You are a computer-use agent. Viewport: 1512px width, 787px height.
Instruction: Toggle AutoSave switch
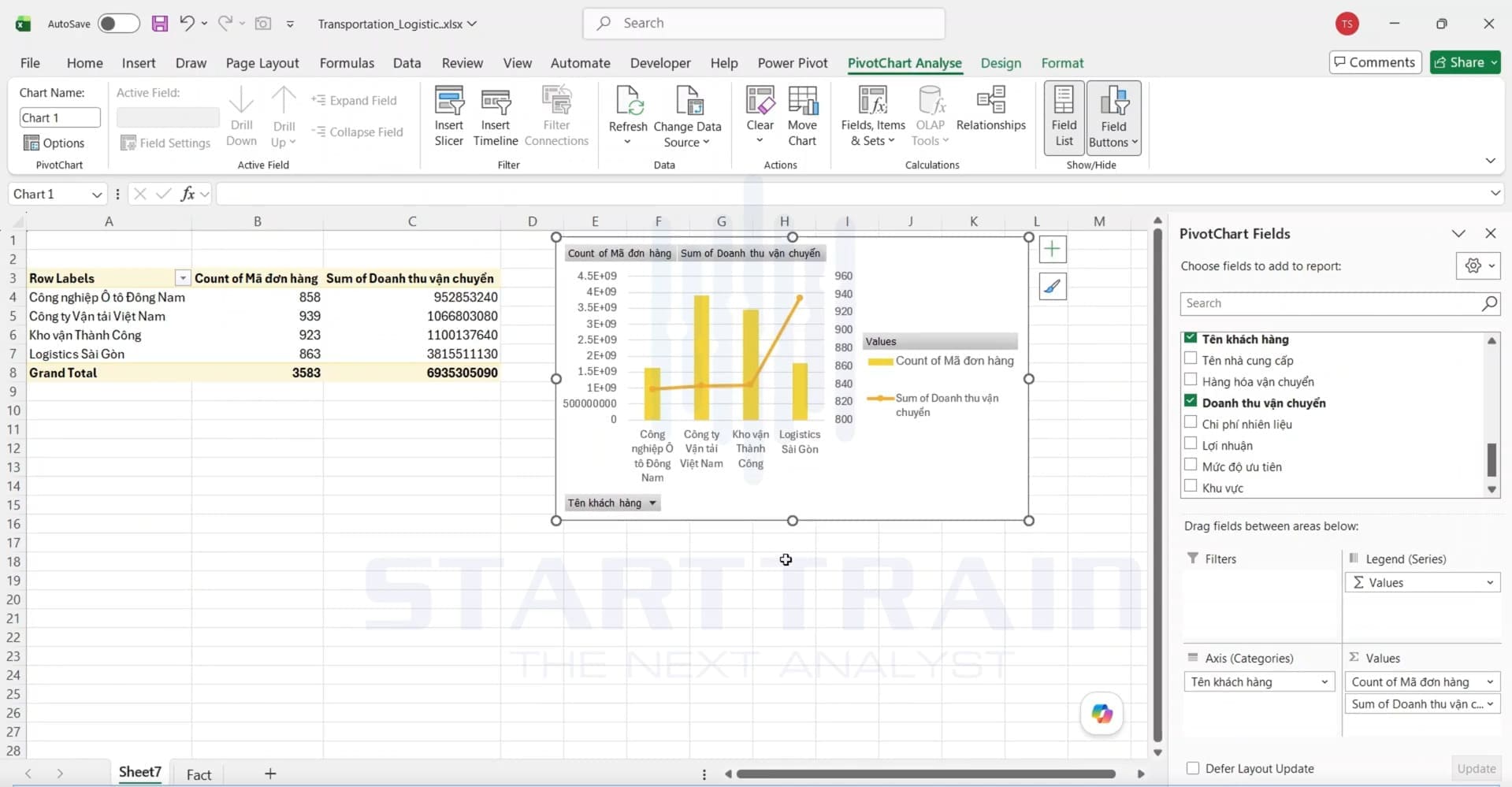(x=119, y=24)
